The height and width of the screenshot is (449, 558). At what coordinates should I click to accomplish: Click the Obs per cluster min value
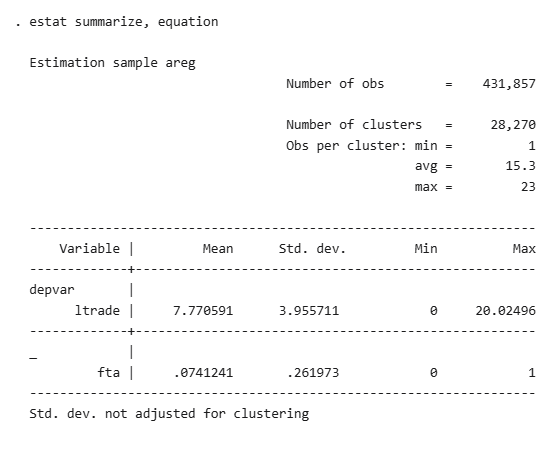tap(532, 146)
